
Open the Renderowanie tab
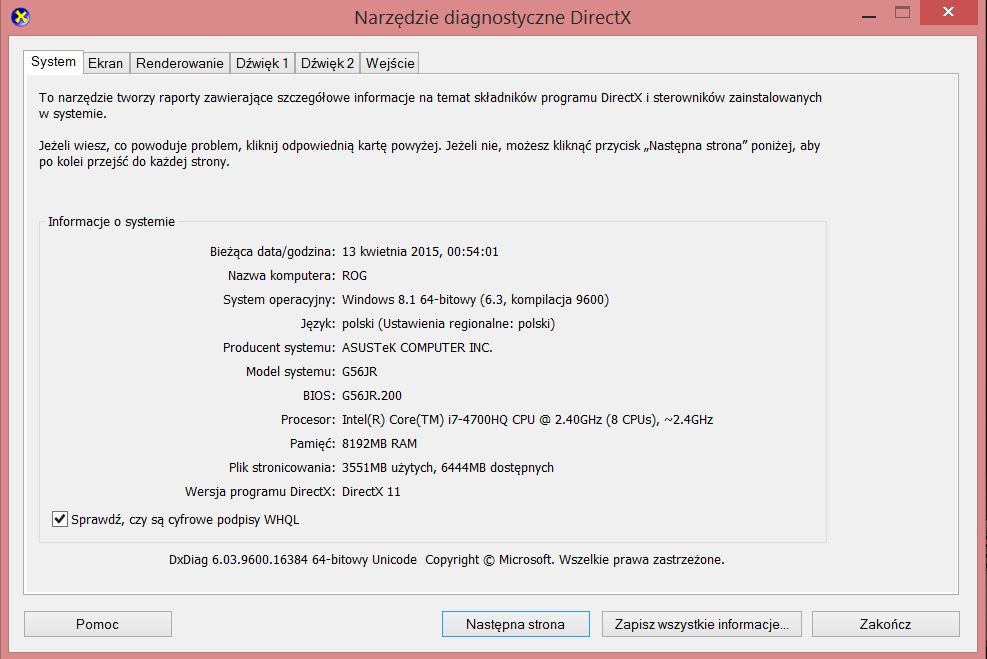tap(179, 63)
